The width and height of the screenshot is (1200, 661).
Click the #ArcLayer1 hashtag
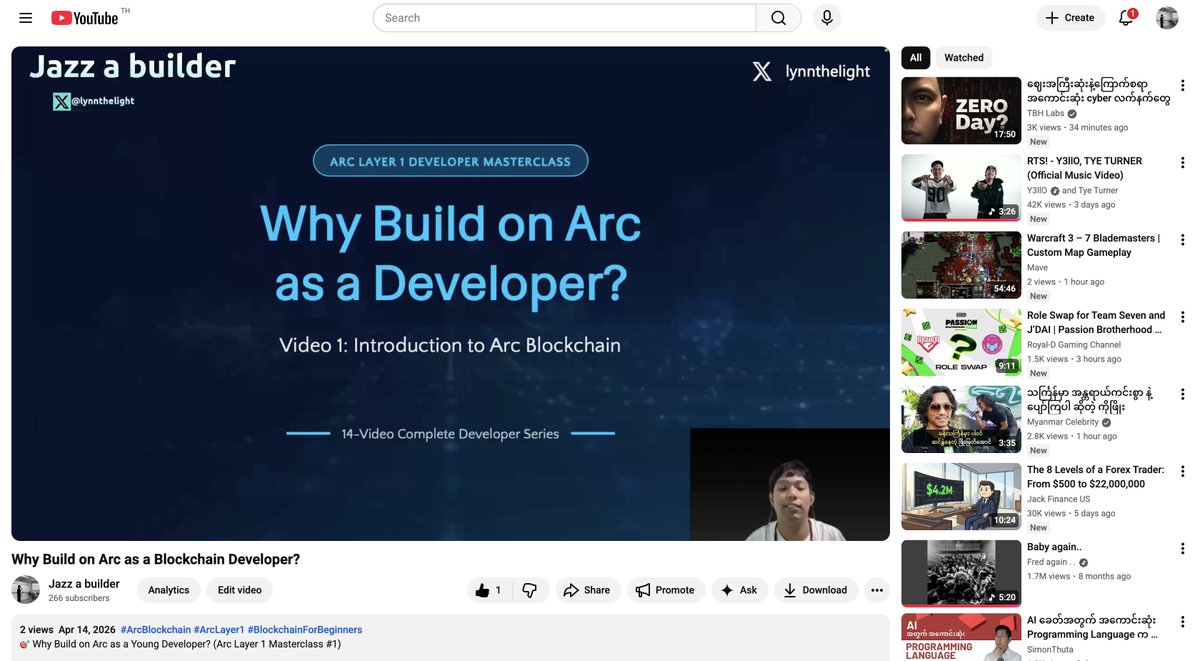tap(219, 630)
